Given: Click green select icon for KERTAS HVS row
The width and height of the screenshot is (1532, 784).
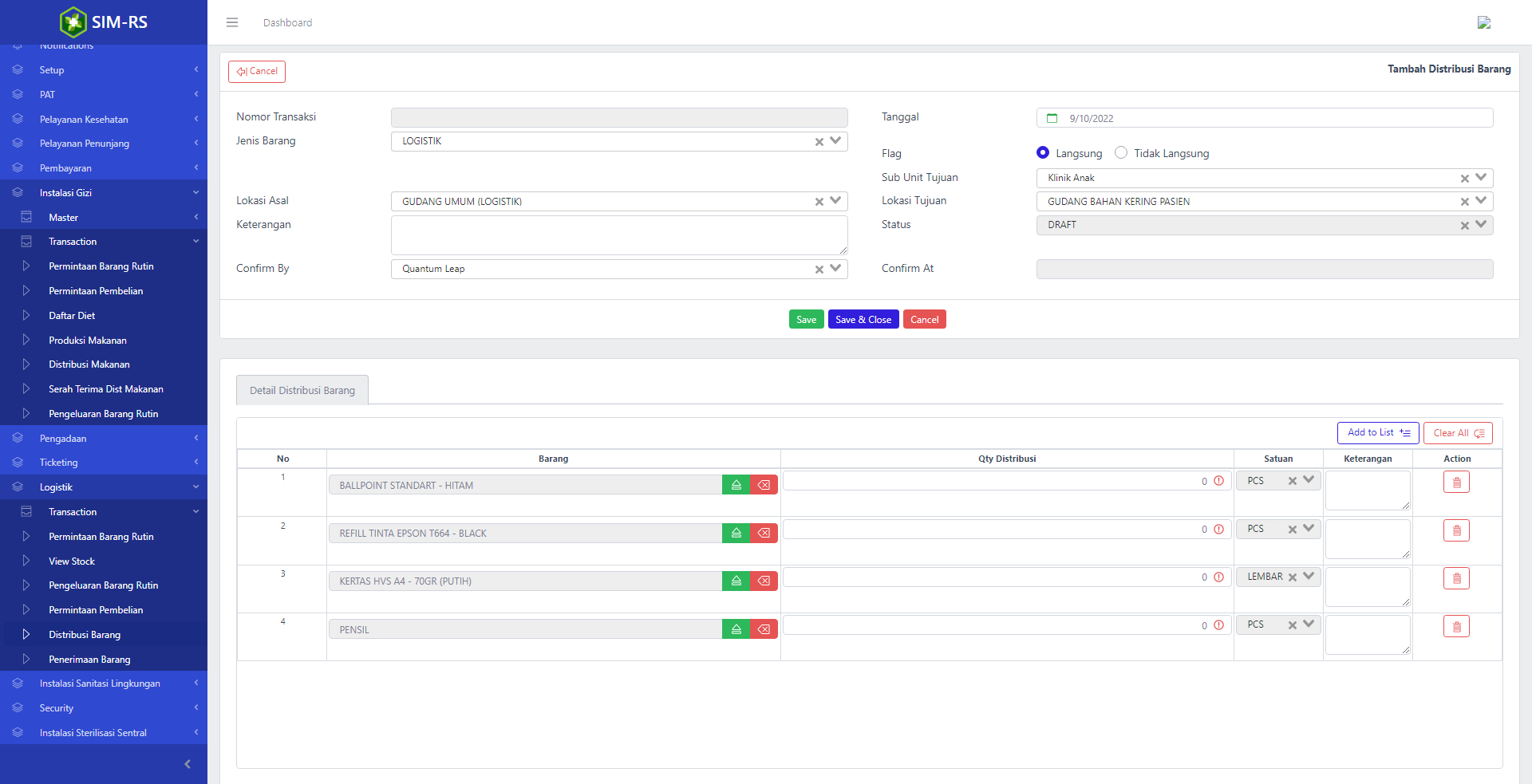Looking at the screenshot, I should click(x=736, y=581).
